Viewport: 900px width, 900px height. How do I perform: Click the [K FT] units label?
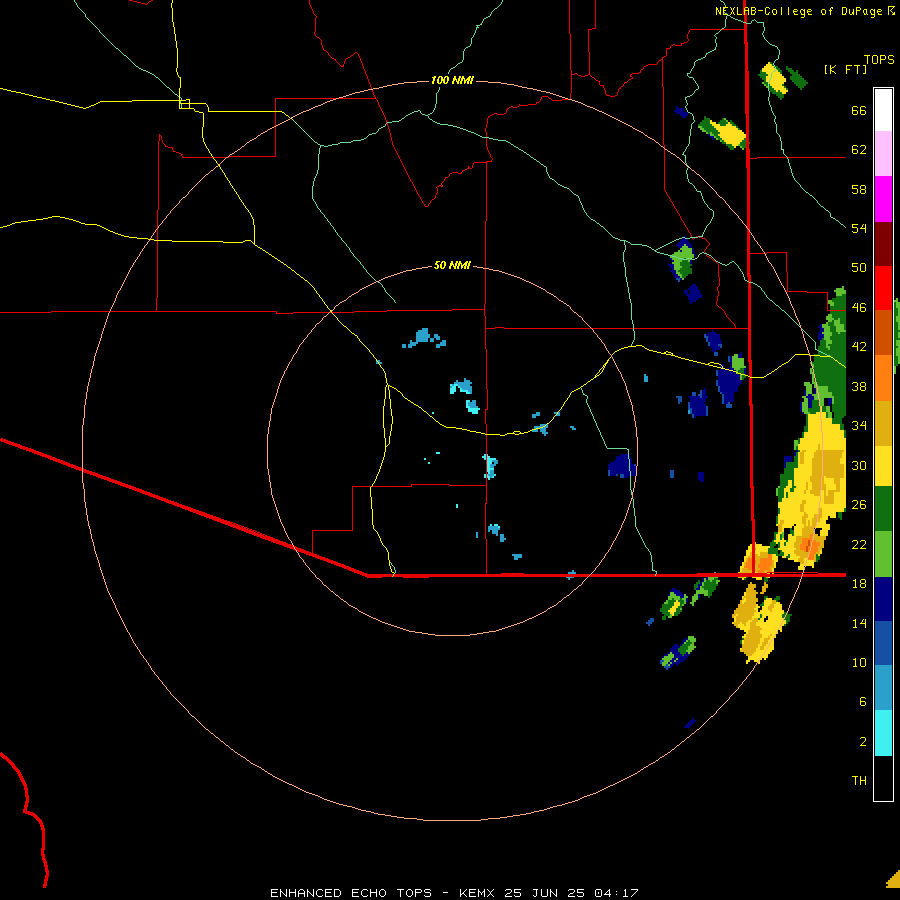tap(845, 69)
